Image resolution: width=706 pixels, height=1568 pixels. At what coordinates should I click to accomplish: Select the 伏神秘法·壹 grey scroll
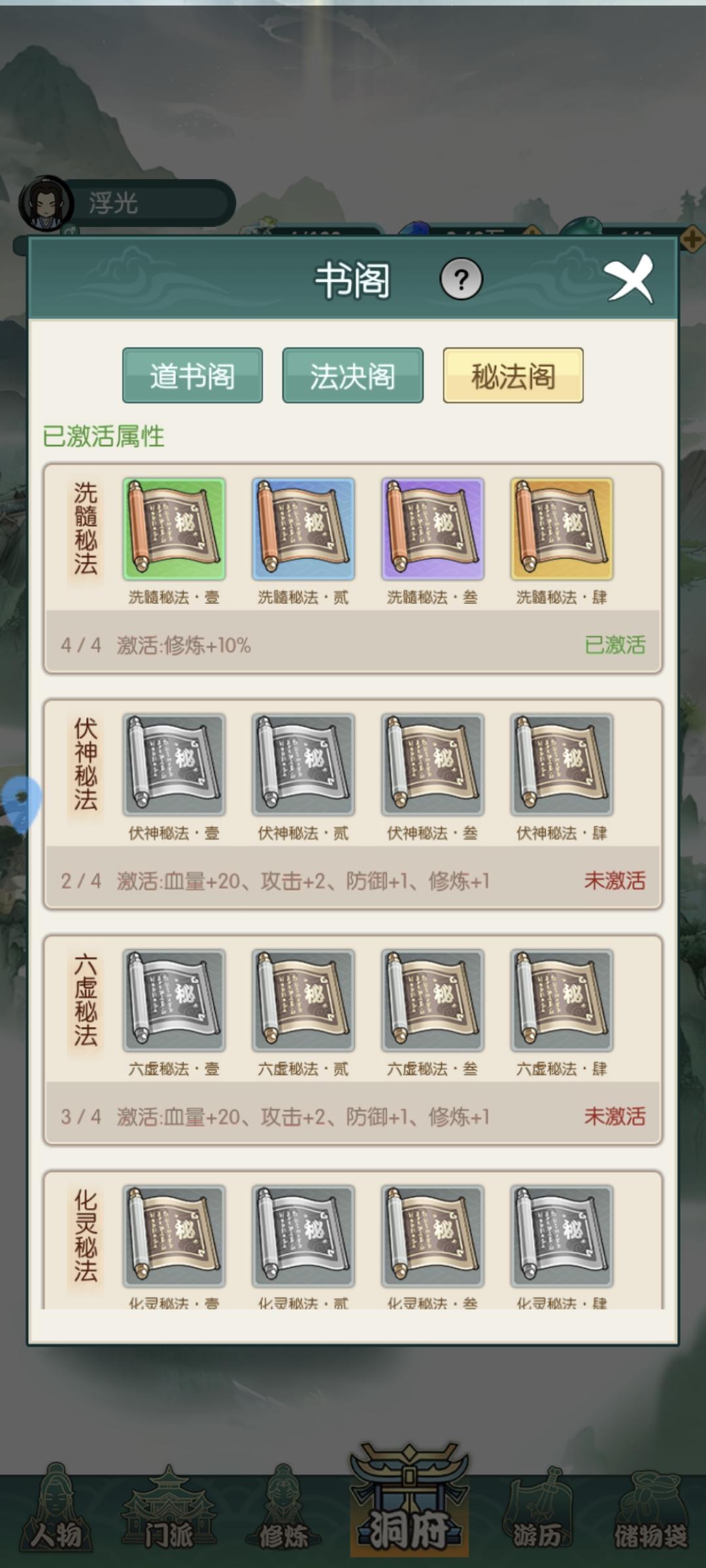click(174, 764)
